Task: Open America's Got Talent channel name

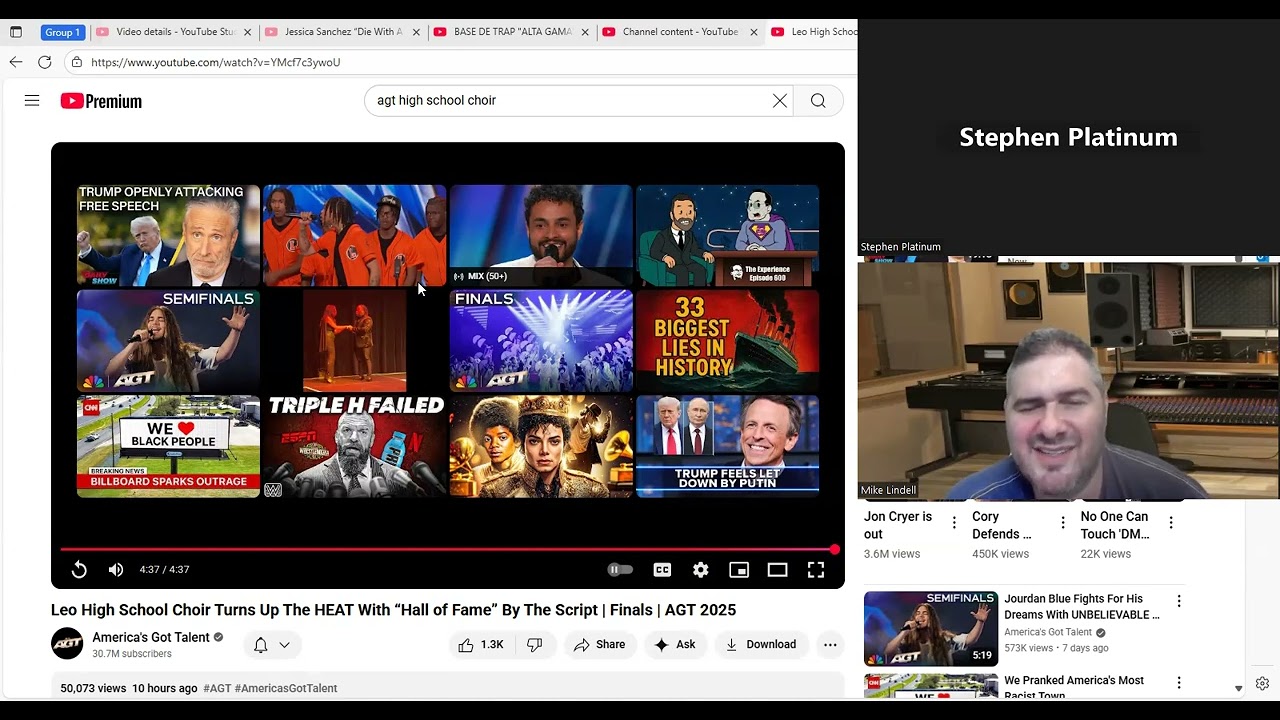Action: (x=151, y=637)
